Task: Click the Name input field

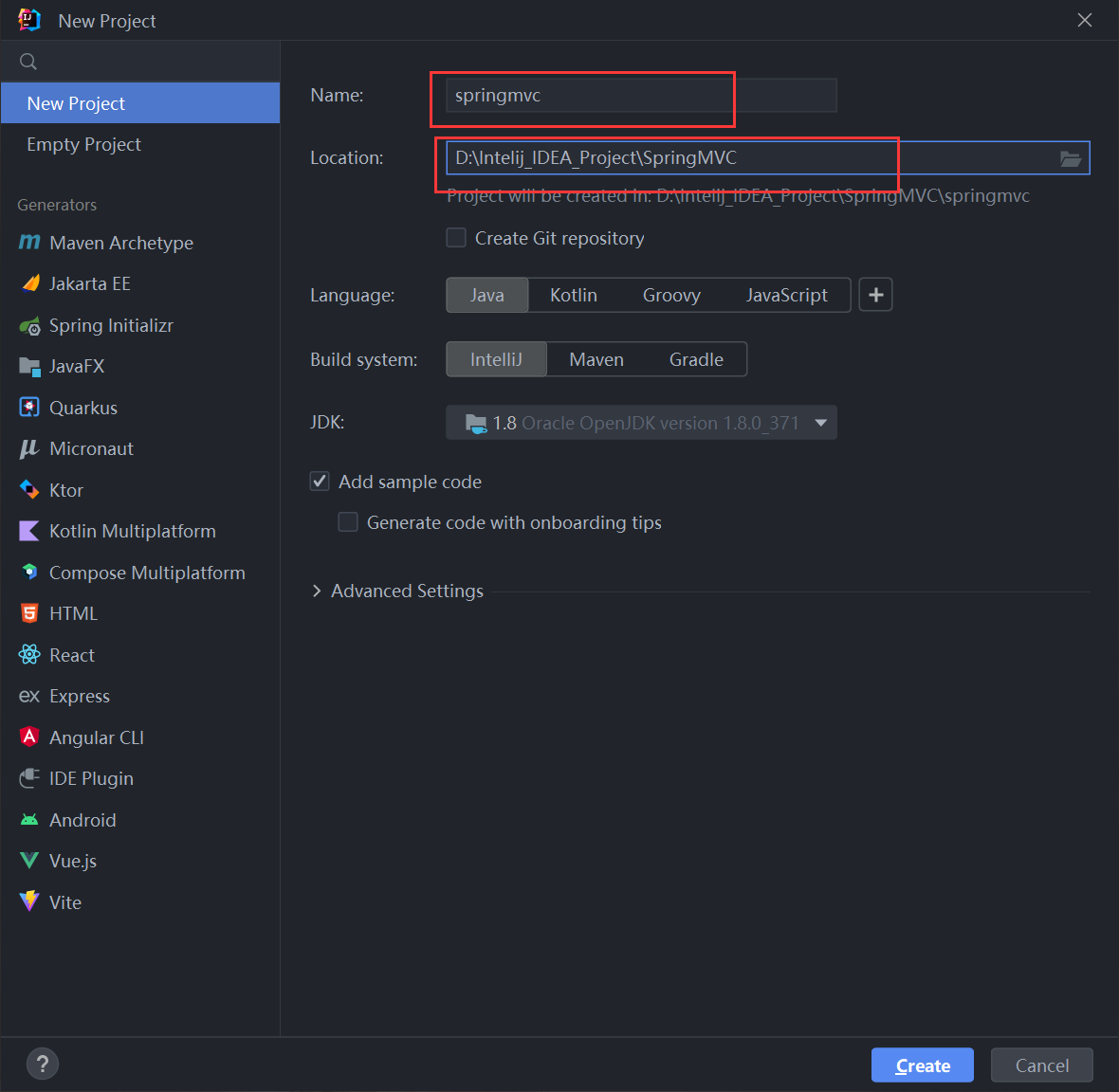Action: pyautogui.click(x=641, y=95)
